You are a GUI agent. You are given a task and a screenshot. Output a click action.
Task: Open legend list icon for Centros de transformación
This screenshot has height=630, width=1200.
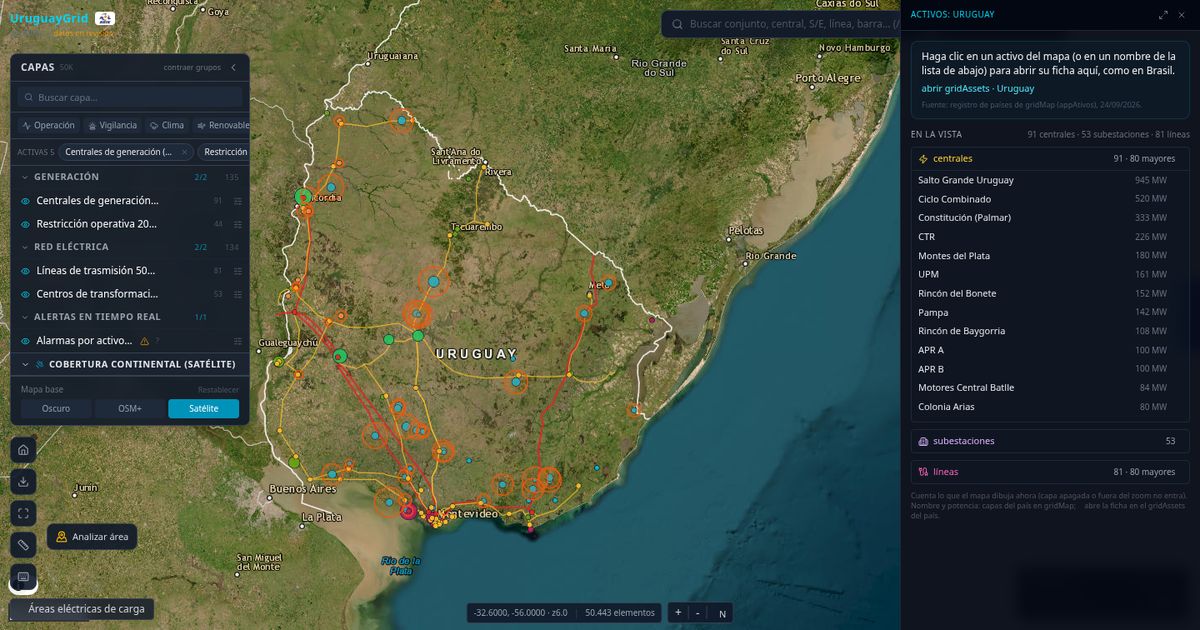pos(238,294)
